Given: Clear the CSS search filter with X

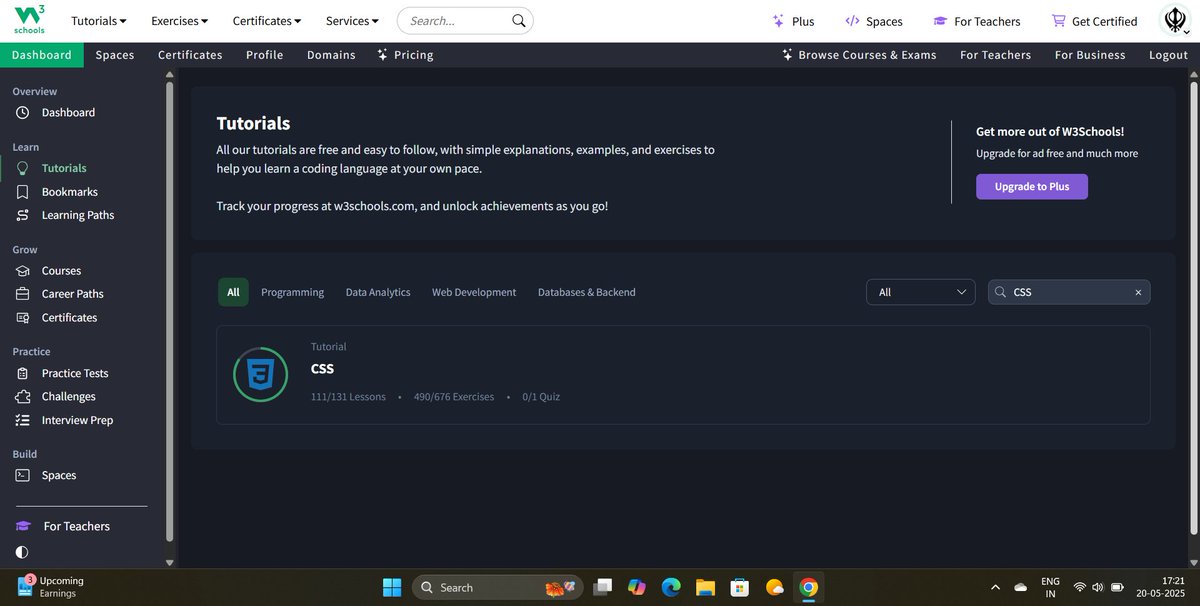Looking at the screenshot, I should coord(1138,293).
